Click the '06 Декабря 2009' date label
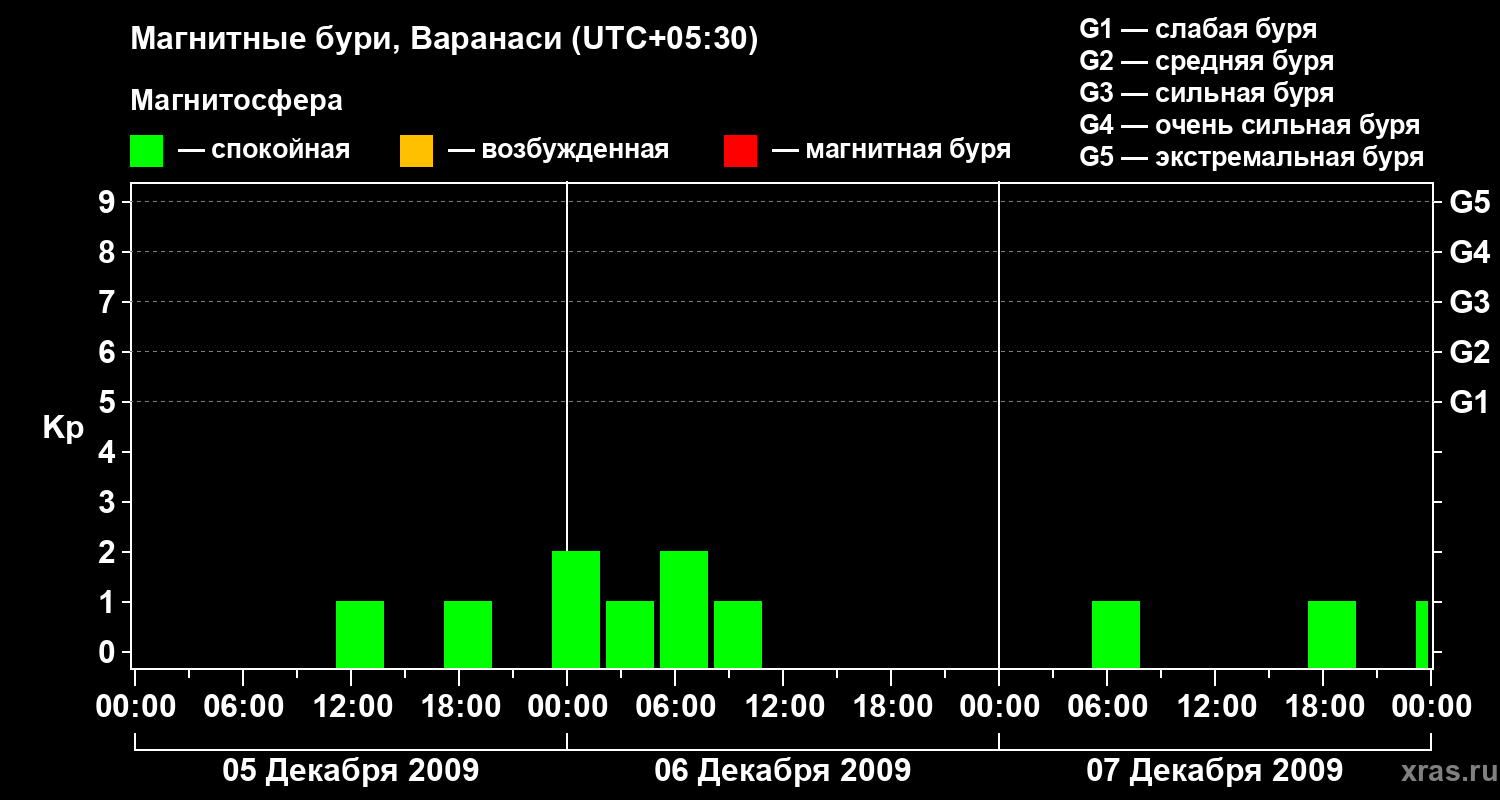The image size is (1500, 800). point(782,771)
